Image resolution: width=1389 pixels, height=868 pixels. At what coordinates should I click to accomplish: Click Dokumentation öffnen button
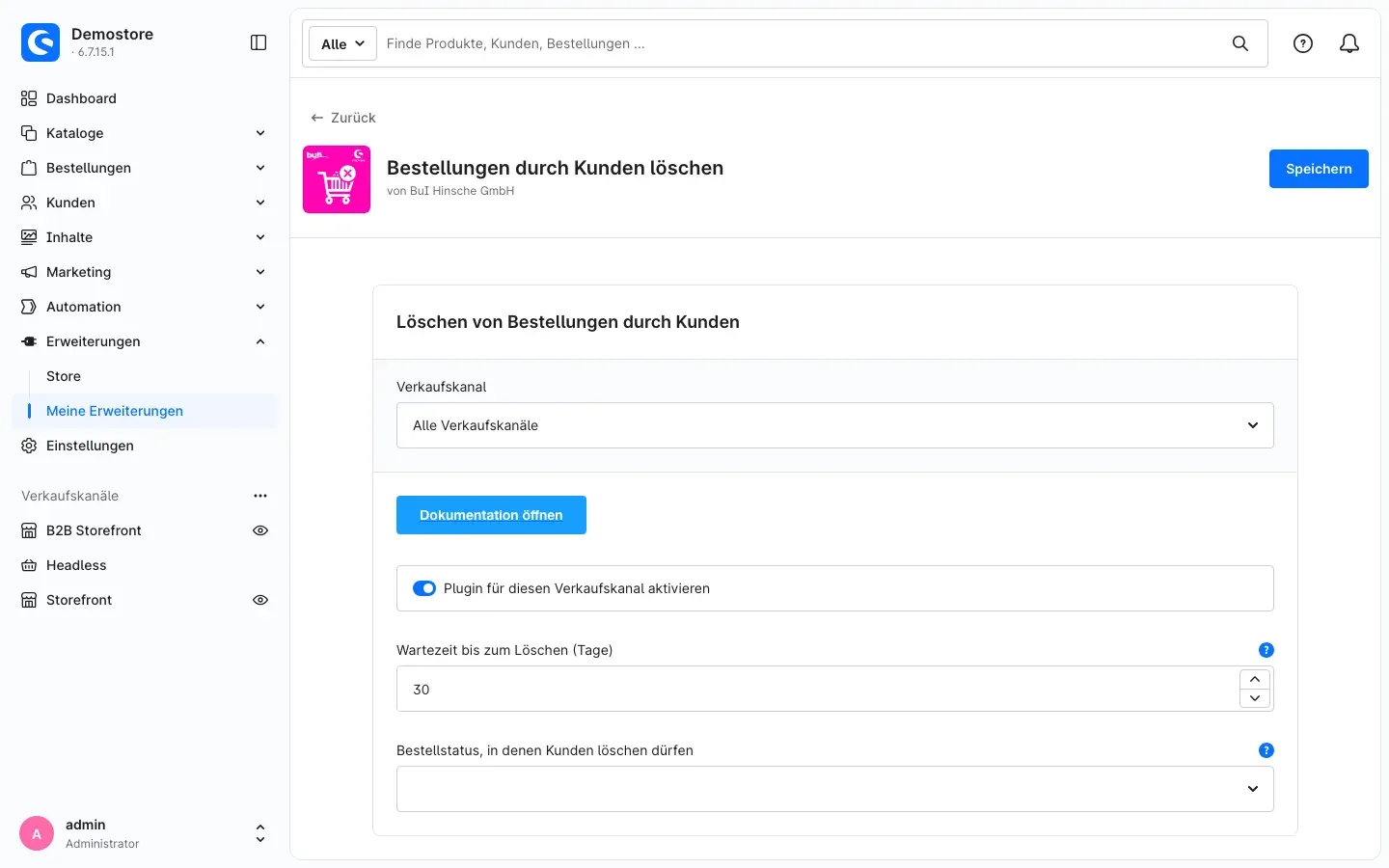pos(491,515)
